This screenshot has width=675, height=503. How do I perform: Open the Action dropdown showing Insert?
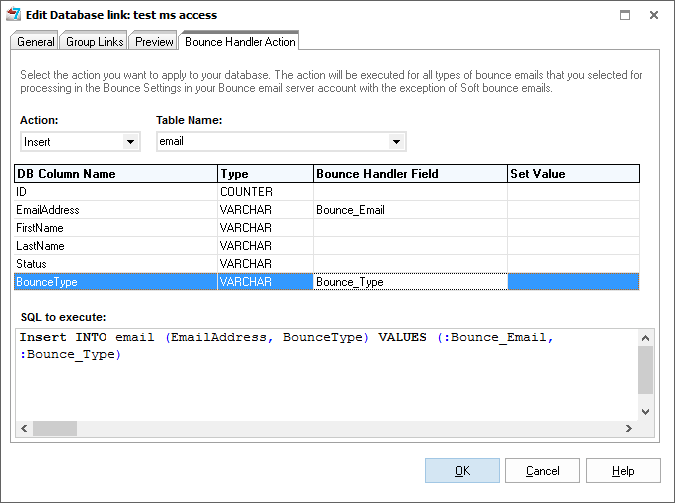point(81,141)
